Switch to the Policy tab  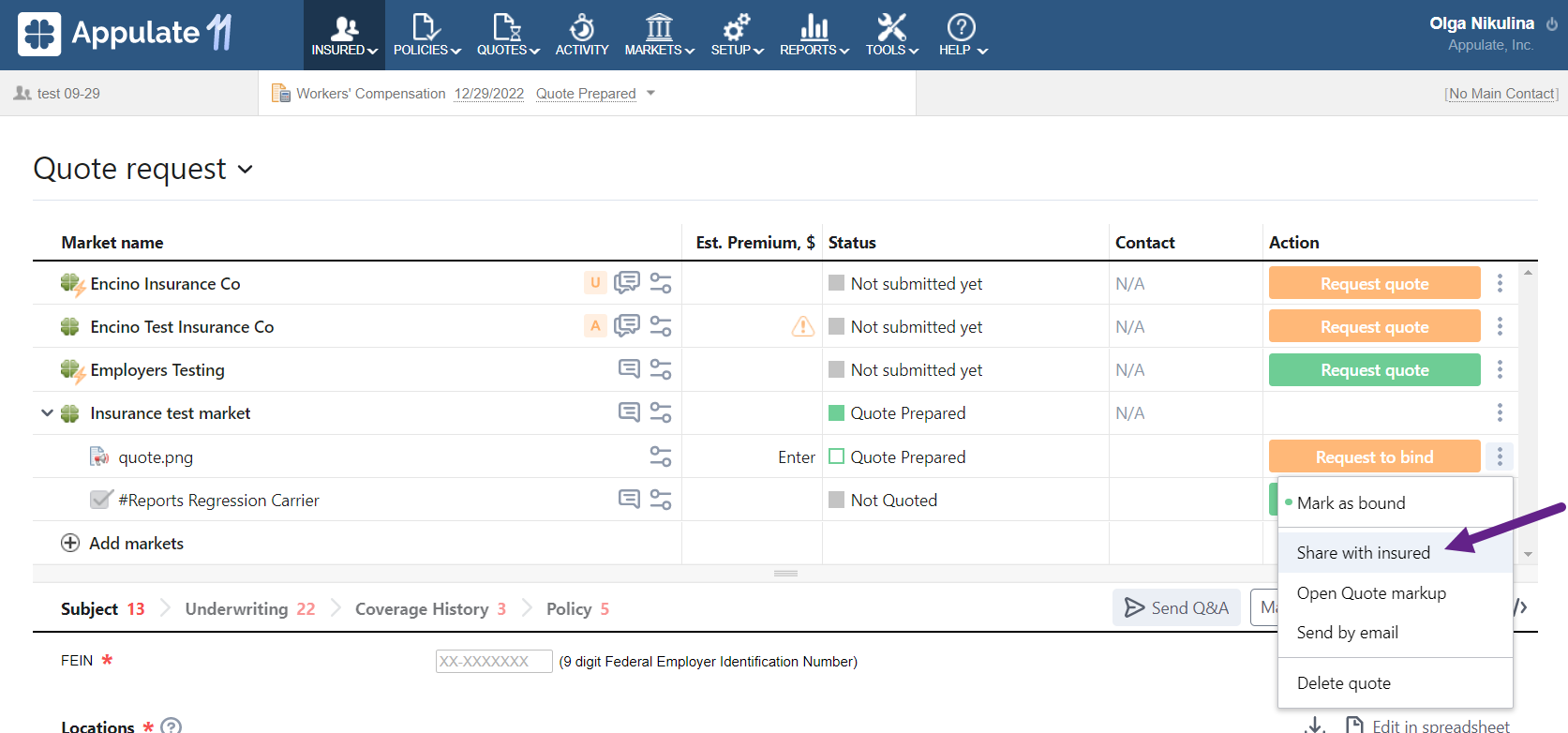(x=577, y=609)
